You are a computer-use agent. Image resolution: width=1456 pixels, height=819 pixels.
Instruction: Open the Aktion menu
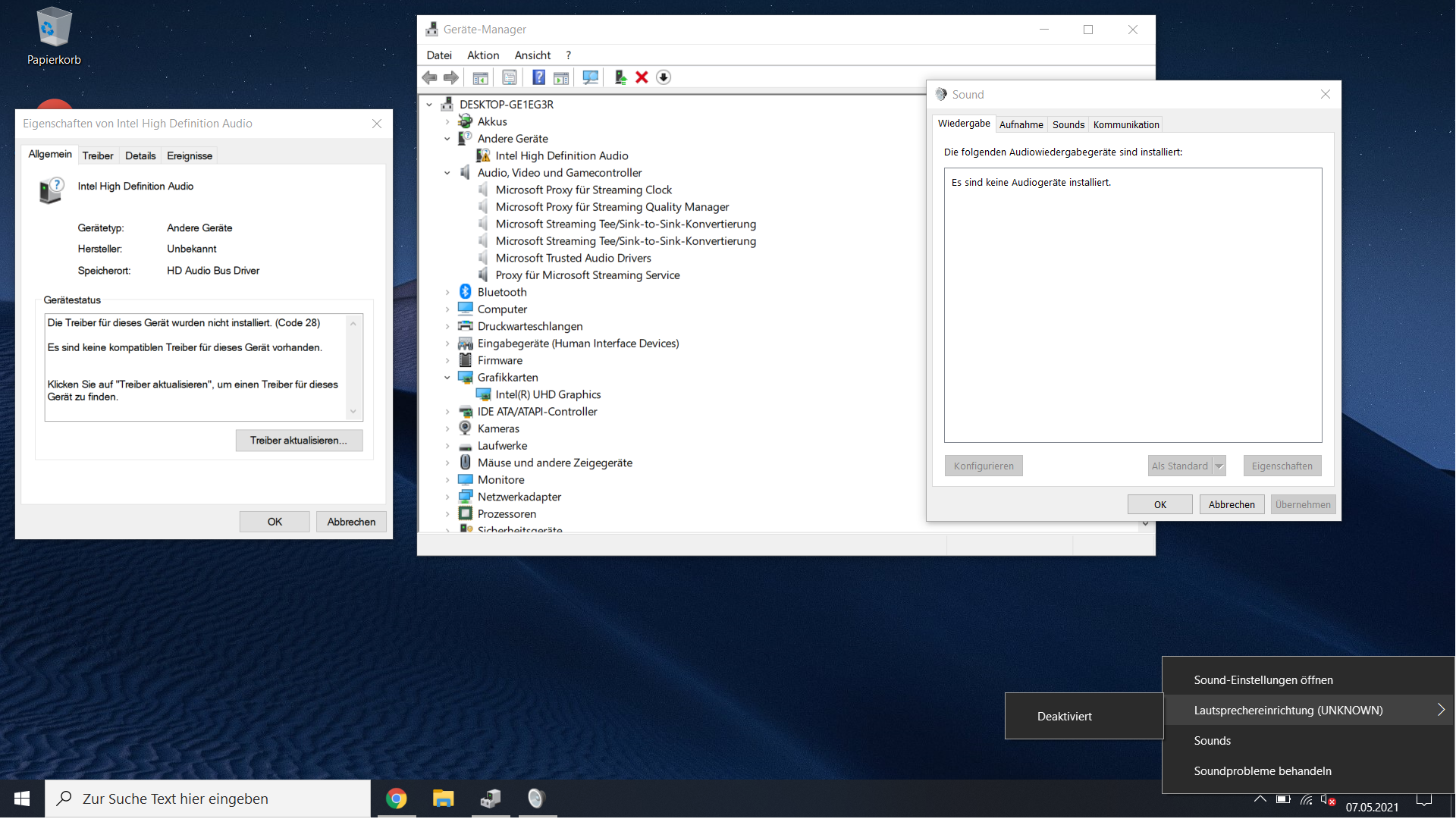[482, 55]
